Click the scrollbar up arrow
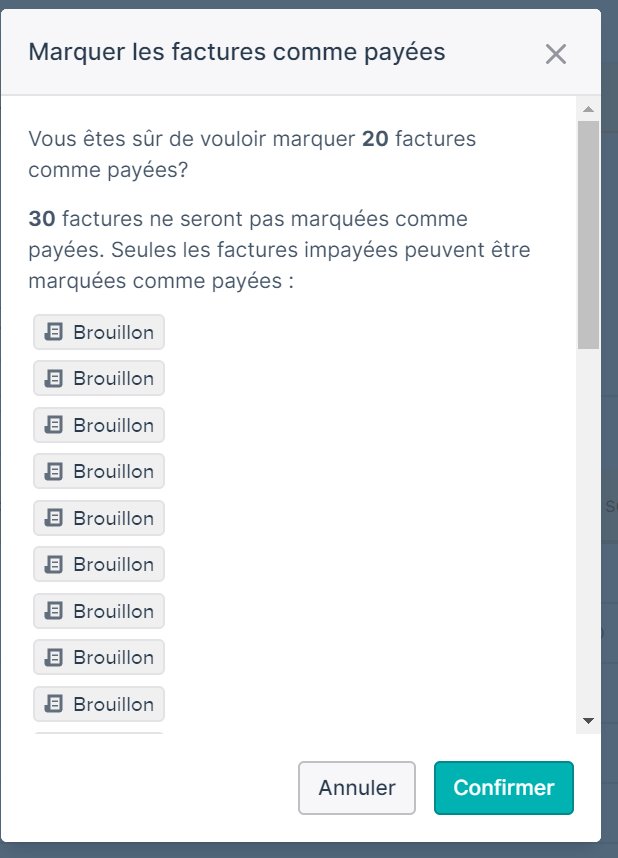Image resolution: width=618 pixels, height=858 pixels. (x=588, y=109)
